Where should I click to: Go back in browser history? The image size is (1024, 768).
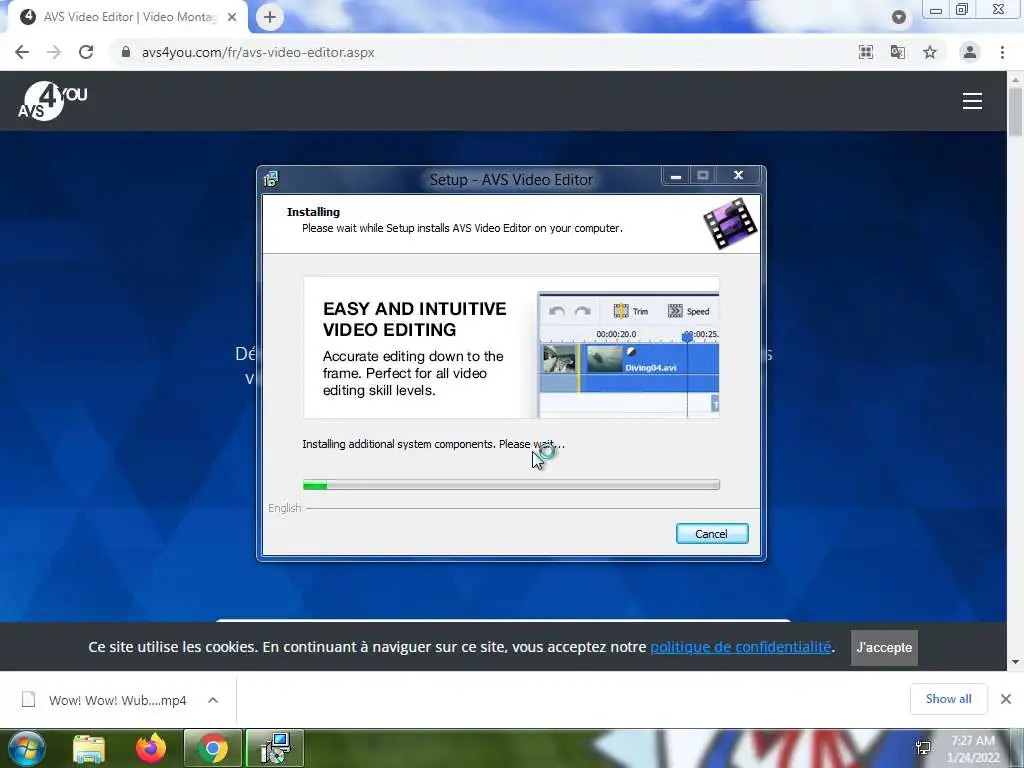(x=22, y=52)
